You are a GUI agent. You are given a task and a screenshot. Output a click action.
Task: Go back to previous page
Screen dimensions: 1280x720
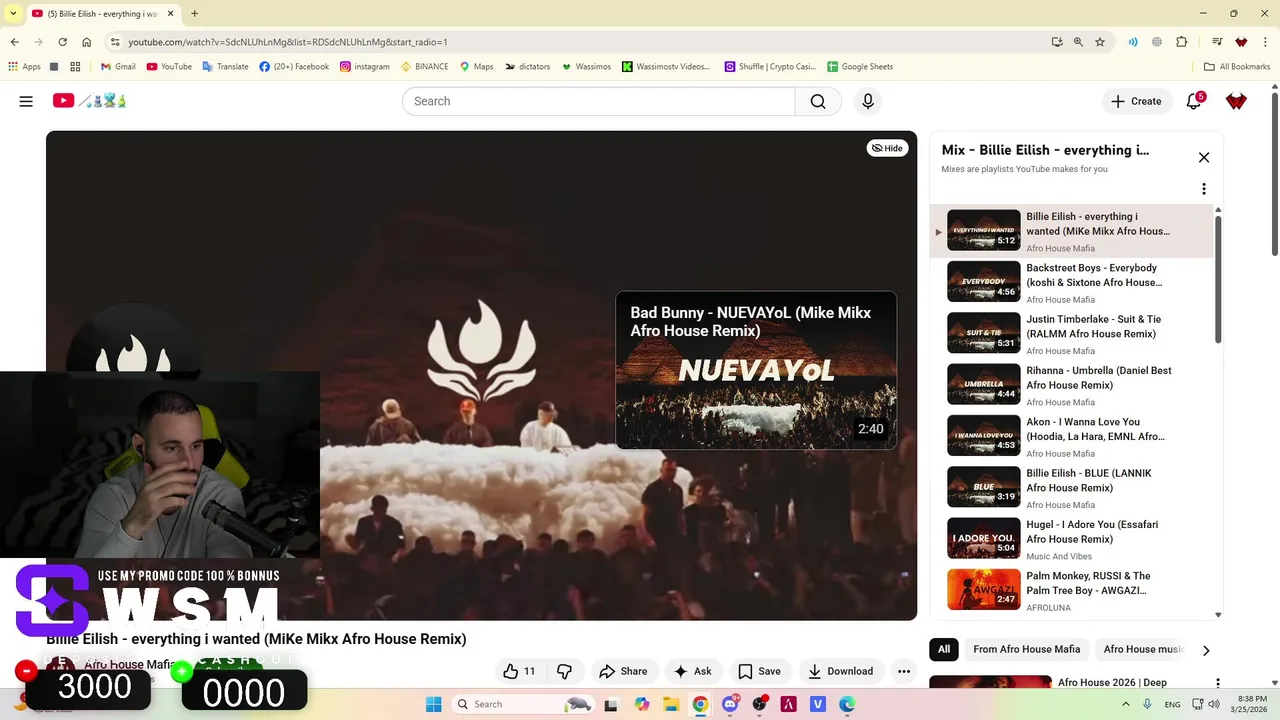click(14, 42)
